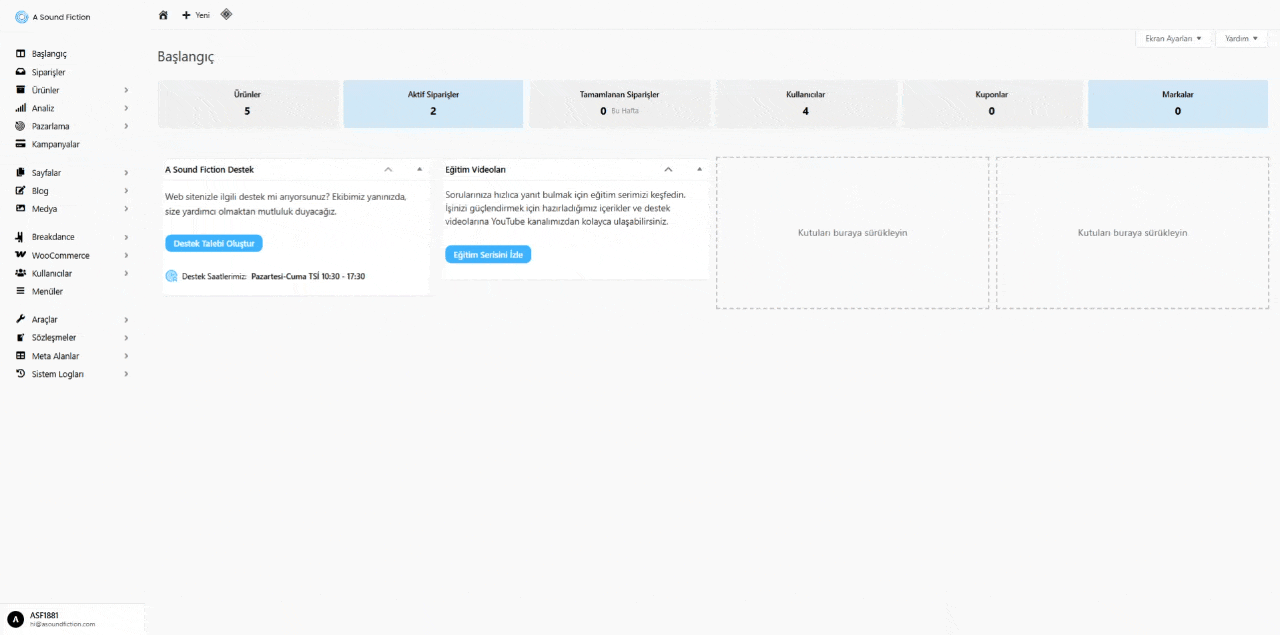Viewport: 1280px width, 635px height.
Task: Open the Menüler sidebar item
Action: pyautogui.click(x=47, y=291)
